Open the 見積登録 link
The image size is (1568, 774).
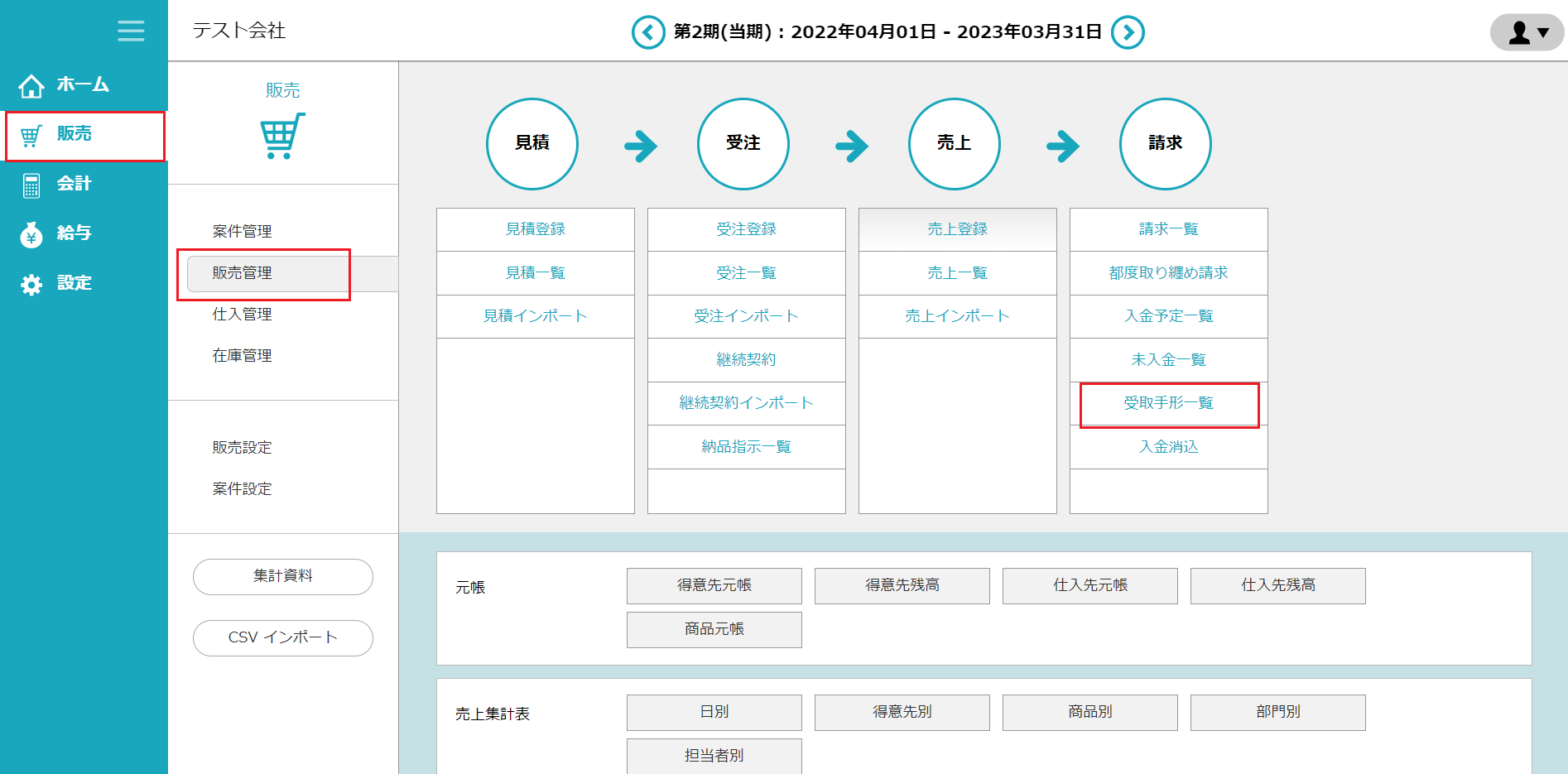[536, 229]
